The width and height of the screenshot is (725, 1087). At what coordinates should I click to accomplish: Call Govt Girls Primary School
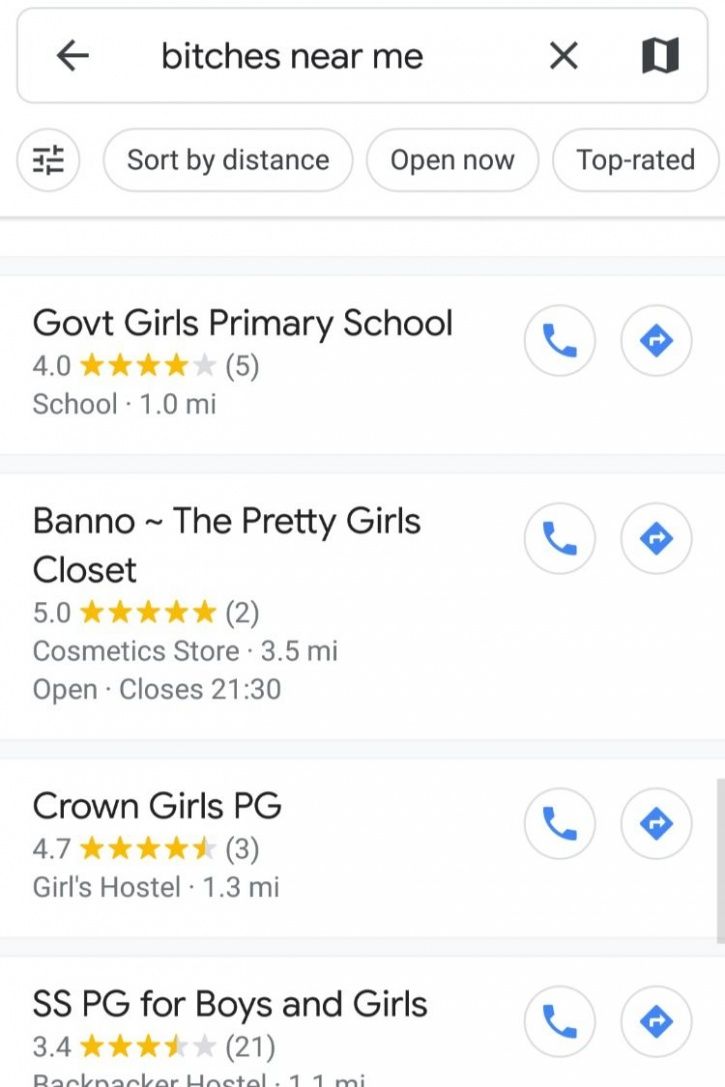tap(559, 340)
